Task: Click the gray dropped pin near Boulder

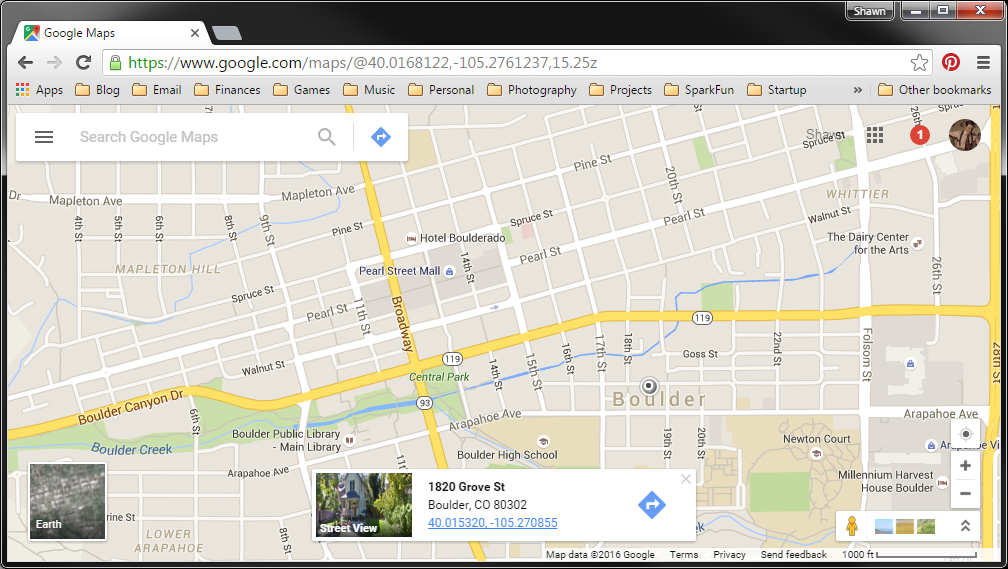Action: [x=649, y=386]
